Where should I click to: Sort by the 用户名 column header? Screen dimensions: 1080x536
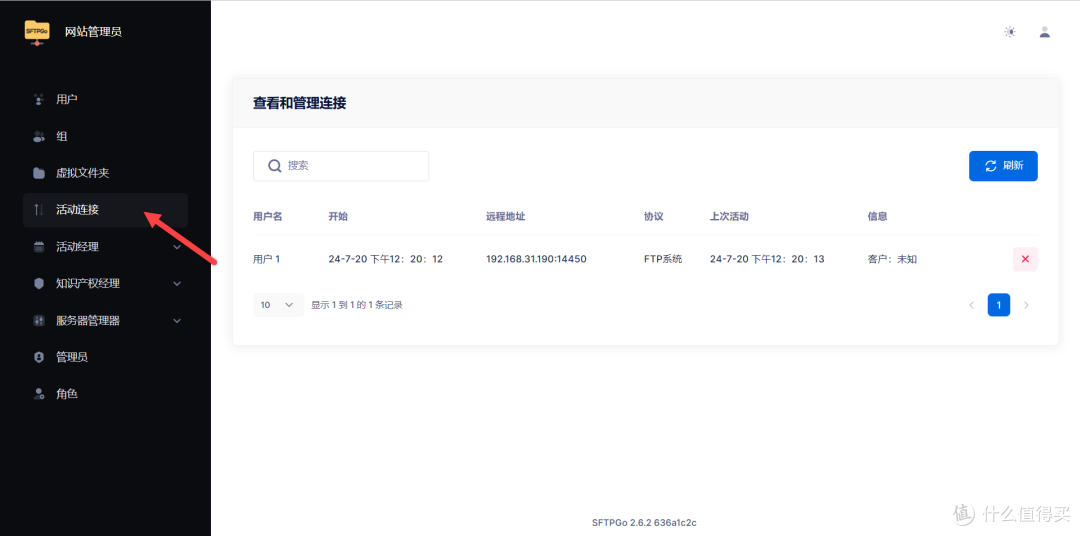268,216
